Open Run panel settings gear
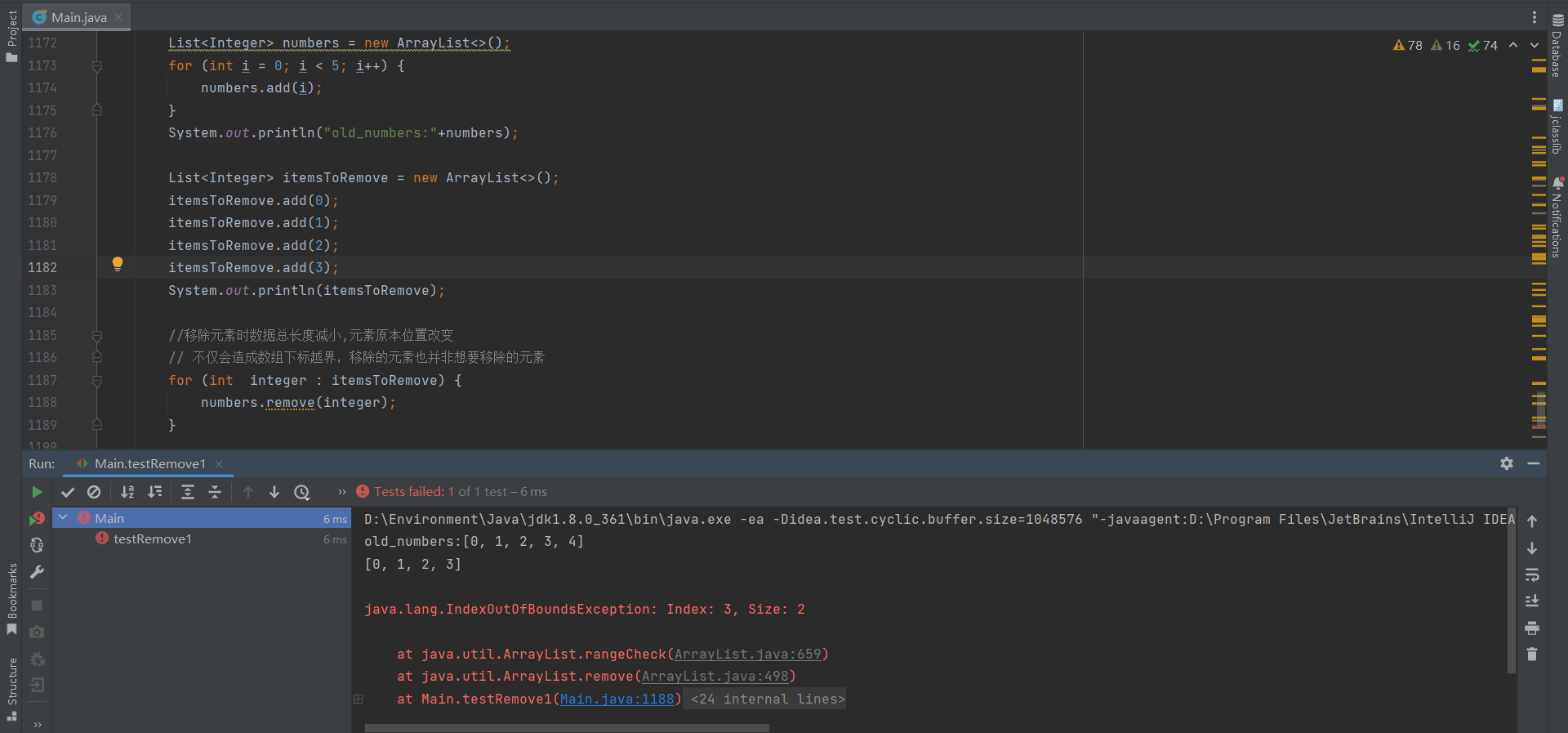 [x=1507, y=463]
